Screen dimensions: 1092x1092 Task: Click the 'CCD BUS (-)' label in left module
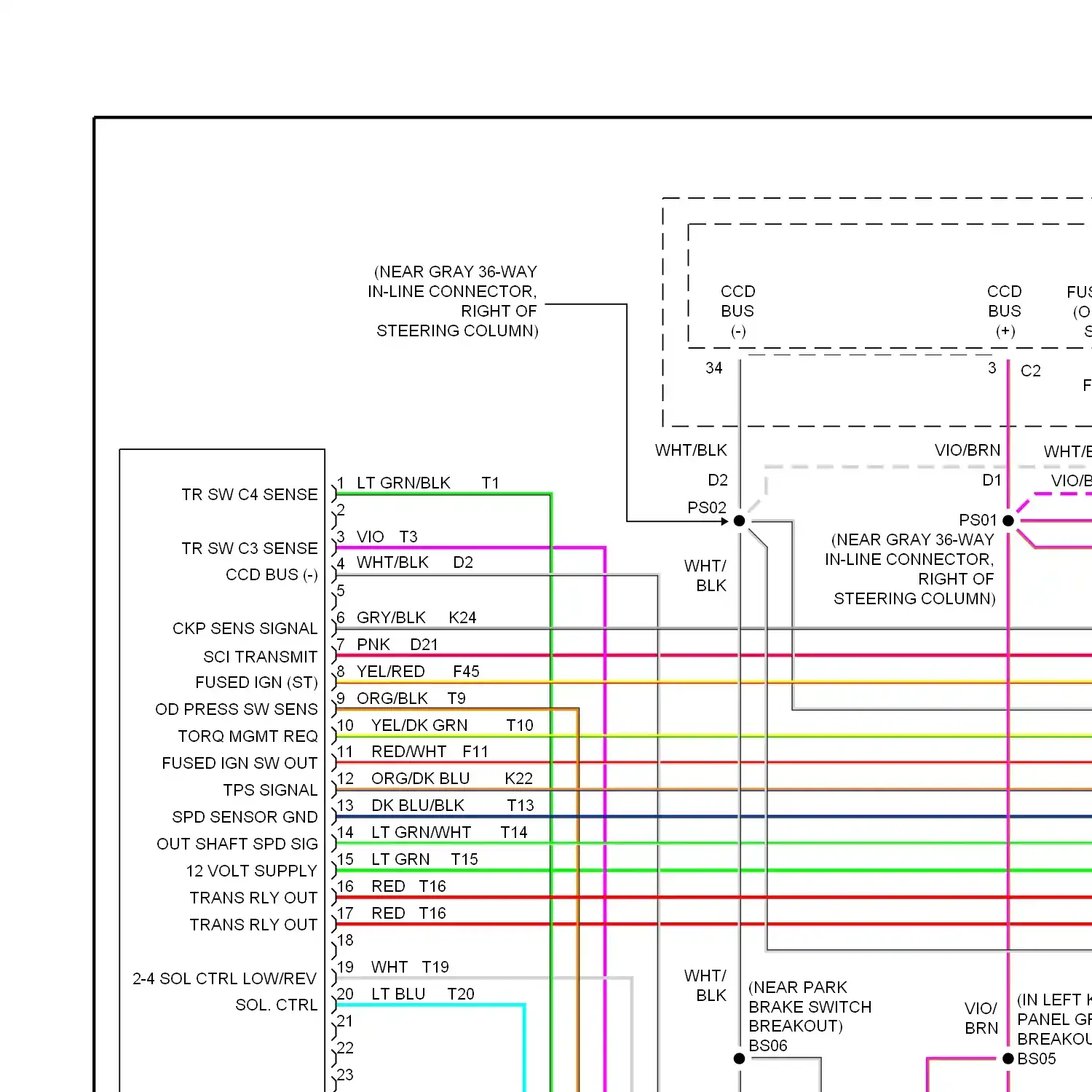click(x=272, y=574)
